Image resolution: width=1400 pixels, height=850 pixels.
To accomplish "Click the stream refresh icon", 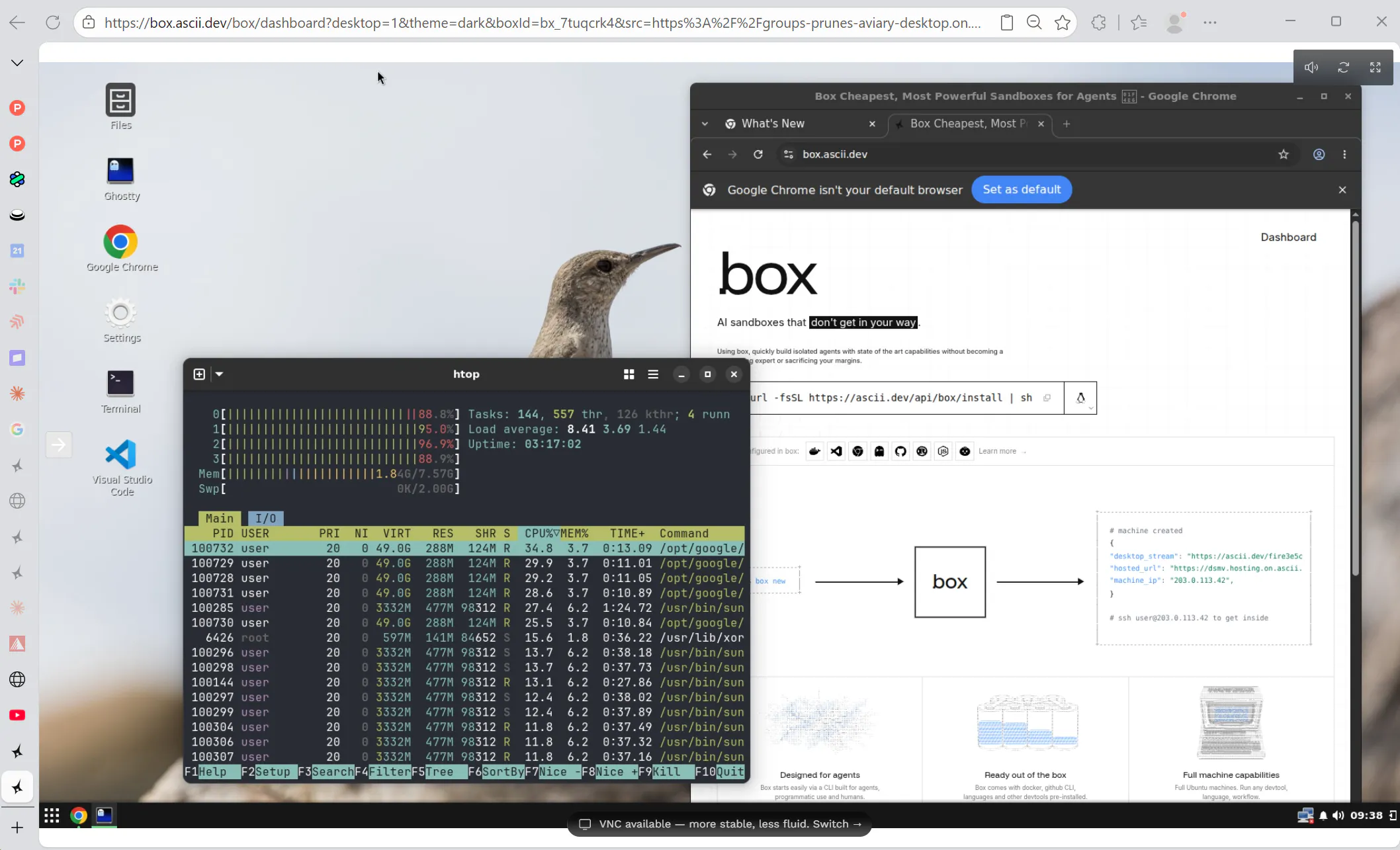I will click(x=1343, y=67).
